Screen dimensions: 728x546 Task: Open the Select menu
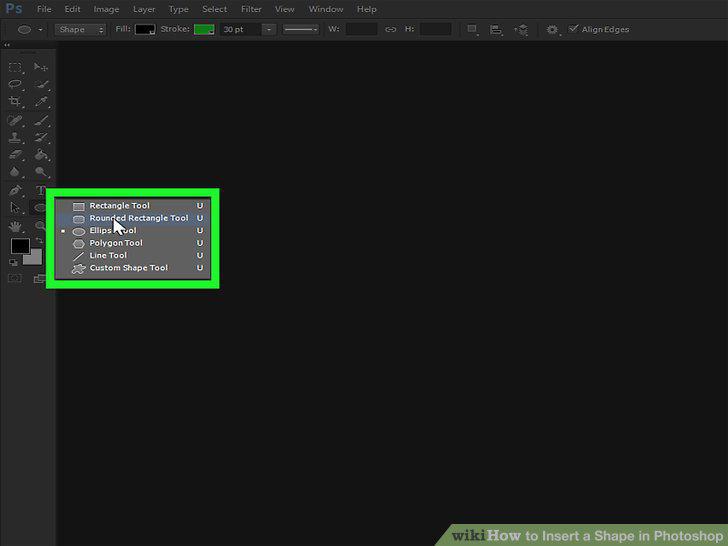[x=214, y=9]
